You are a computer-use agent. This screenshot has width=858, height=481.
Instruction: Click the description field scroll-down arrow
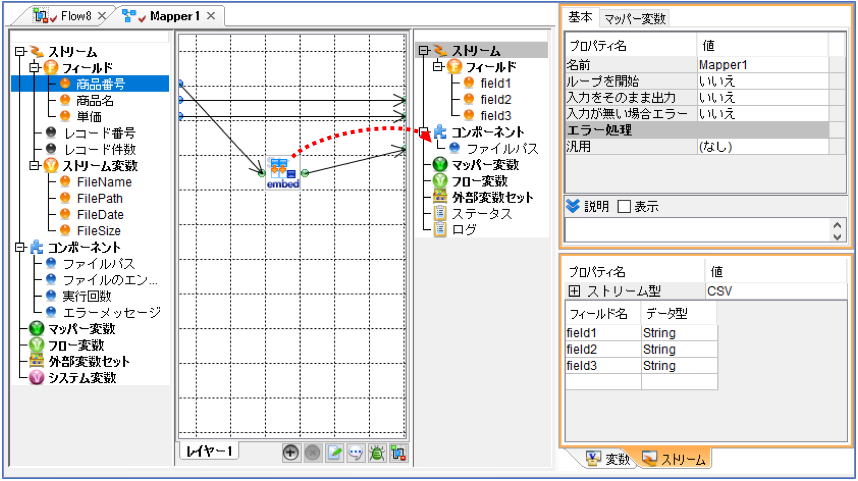pos(837,236)
